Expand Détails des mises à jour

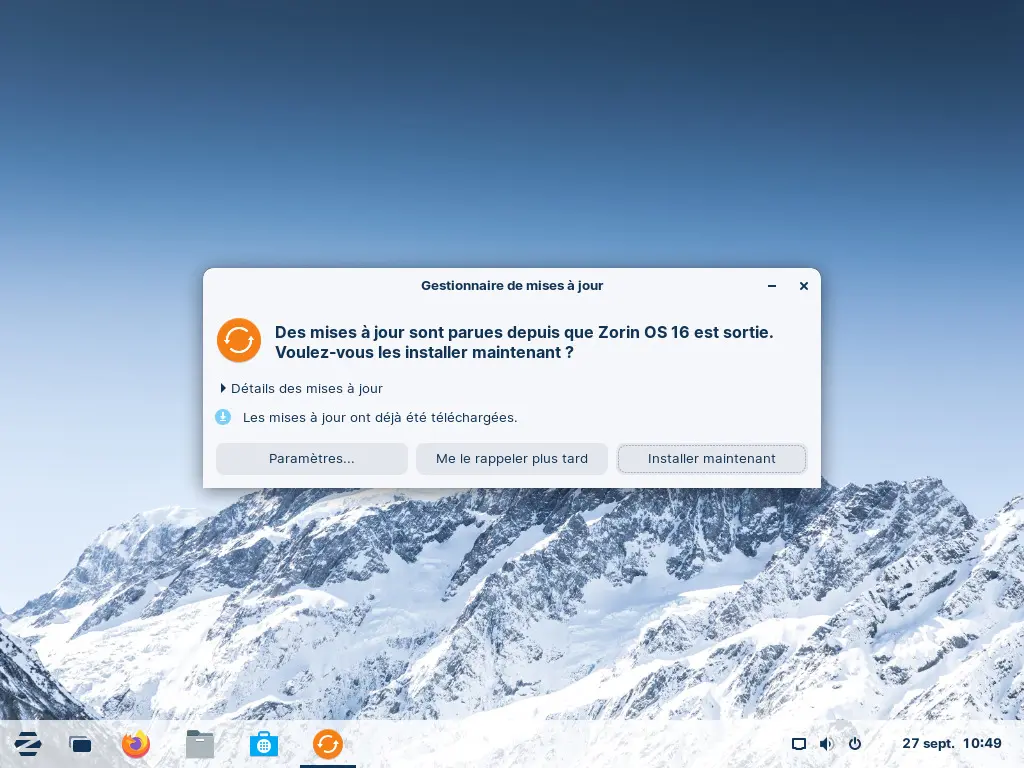point(301,388)
